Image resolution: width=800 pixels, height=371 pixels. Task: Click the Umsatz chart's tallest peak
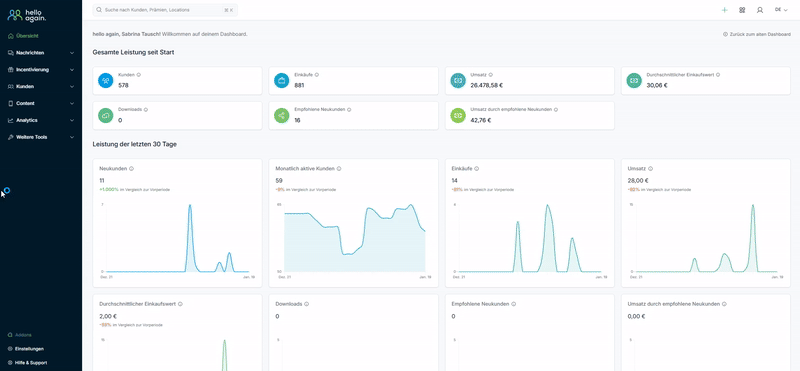tap(753, 206)
